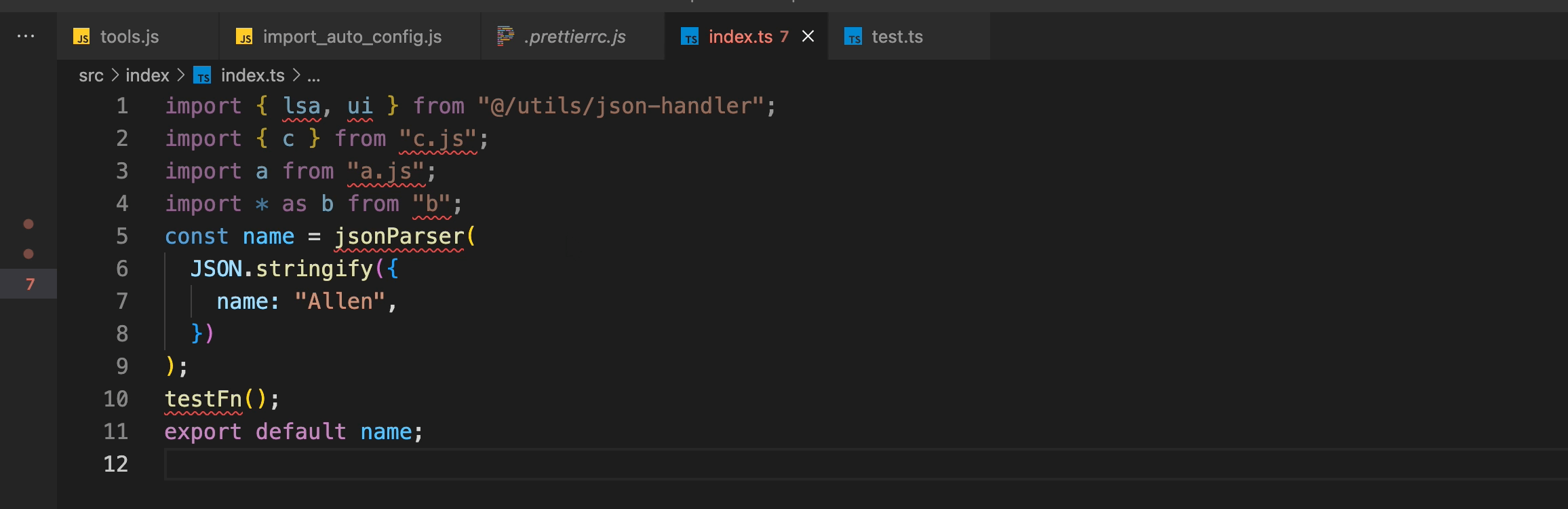Click the jsonParser function call on line 5
Screen dimensions: 1568x509
pos(399,236)
